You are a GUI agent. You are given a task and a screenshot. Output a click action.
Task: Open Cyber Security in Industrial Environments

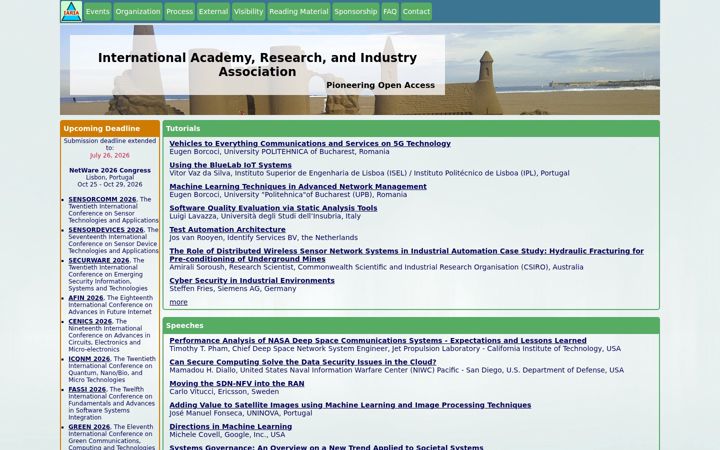click(252, 281)
